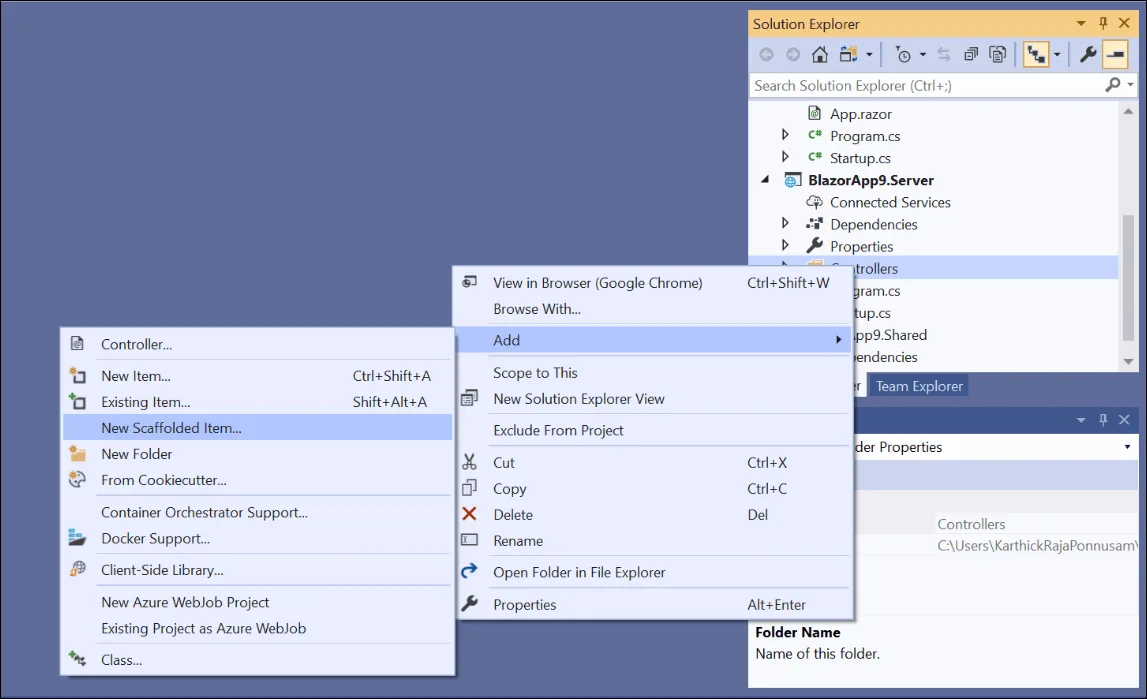Choose New Scaffolded Item option
The image size is (1147, 699).
[170, 426]
